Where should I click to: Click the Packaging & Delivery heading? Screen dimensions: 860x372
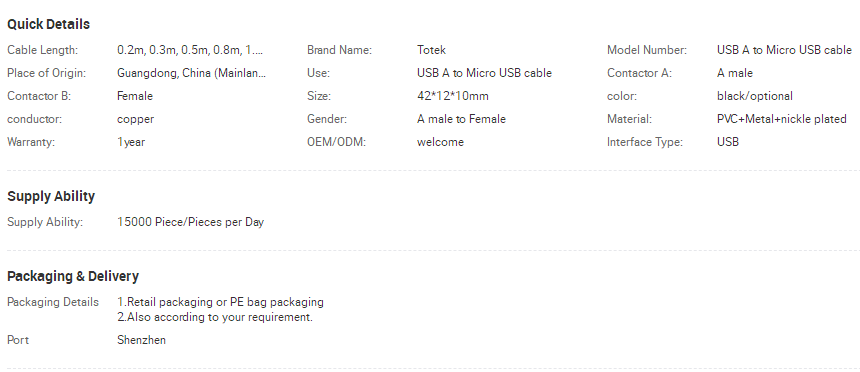(x=73, y=276)
